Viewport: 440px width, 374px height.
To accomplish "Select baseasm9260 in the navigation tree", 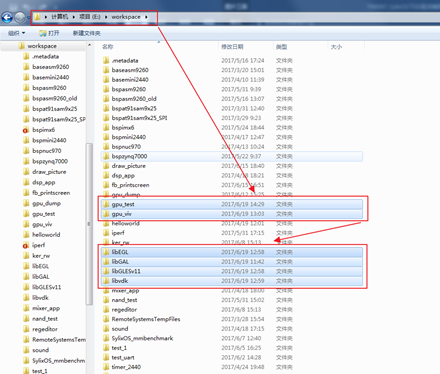I will click(x=51, y=67).
